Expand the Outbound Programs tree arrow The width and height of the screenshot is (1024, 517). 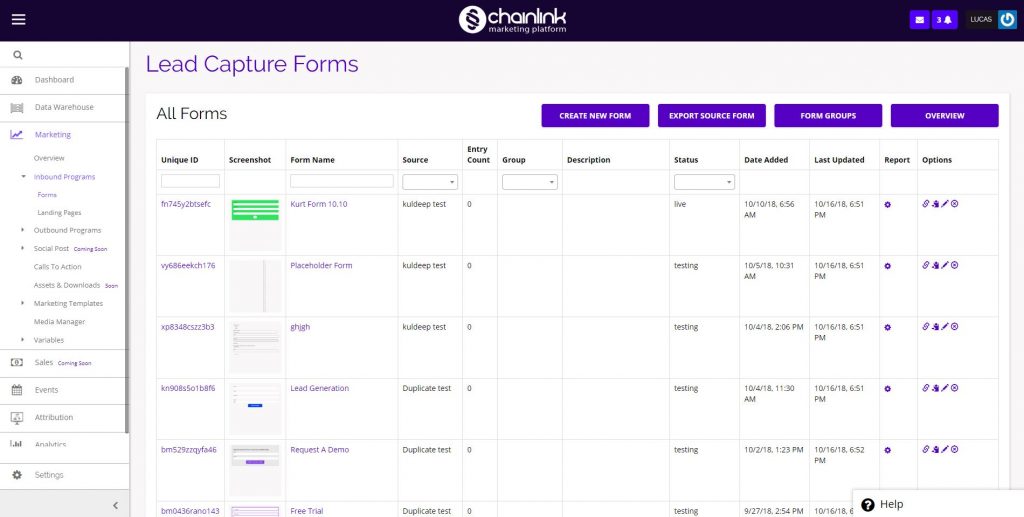(23, 230)
